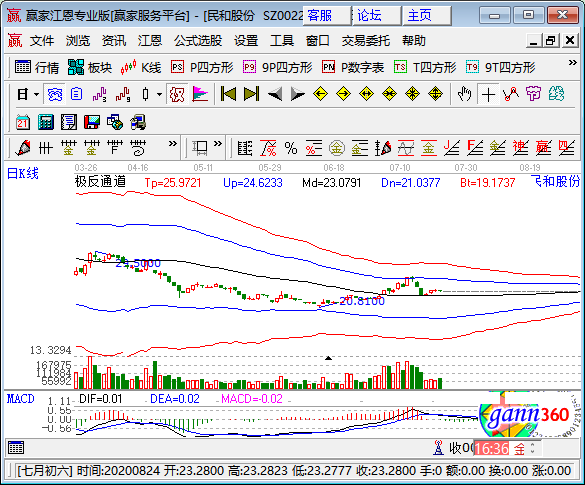
Task: Toggle the 极 reversal channel indicator
Action: pos(177,94)
